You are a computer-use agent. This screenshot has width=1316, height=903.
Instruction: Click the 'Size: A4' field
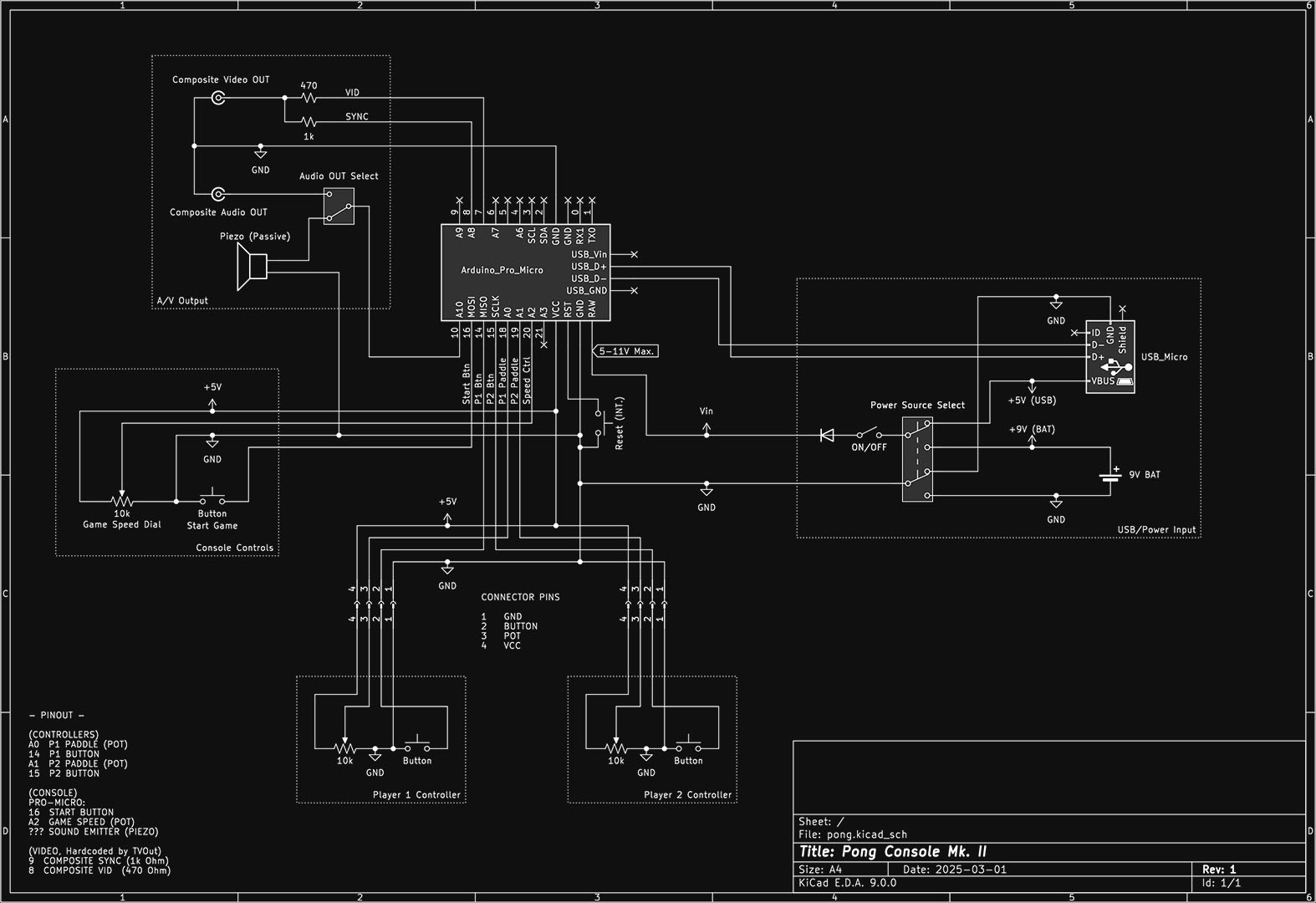click(820, 870)
